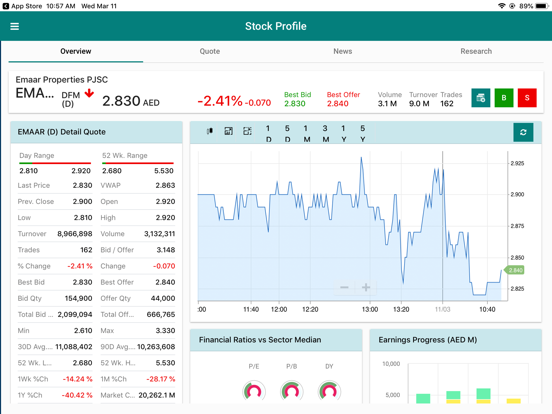Viewport: 552px width, 414px height.
Task: Click the Total Bid value 2,099,094
Action: [x=75, y=314]
